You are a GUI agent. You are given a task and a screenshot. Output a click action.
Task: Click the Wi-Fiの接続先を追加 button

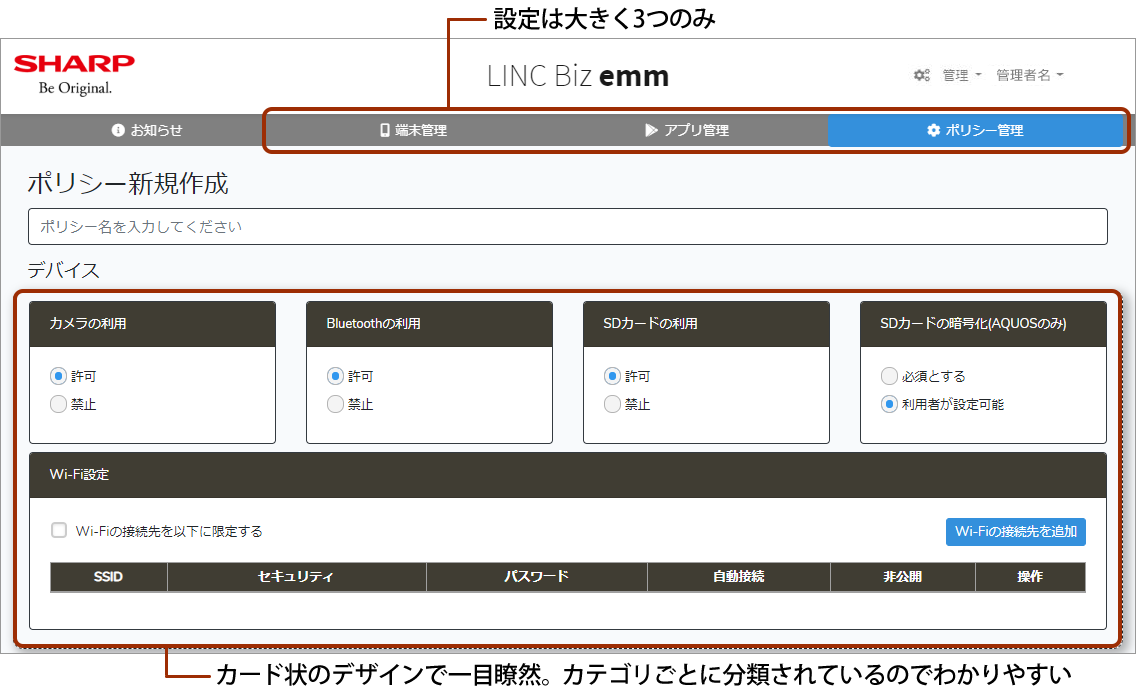pos(1015,531)
